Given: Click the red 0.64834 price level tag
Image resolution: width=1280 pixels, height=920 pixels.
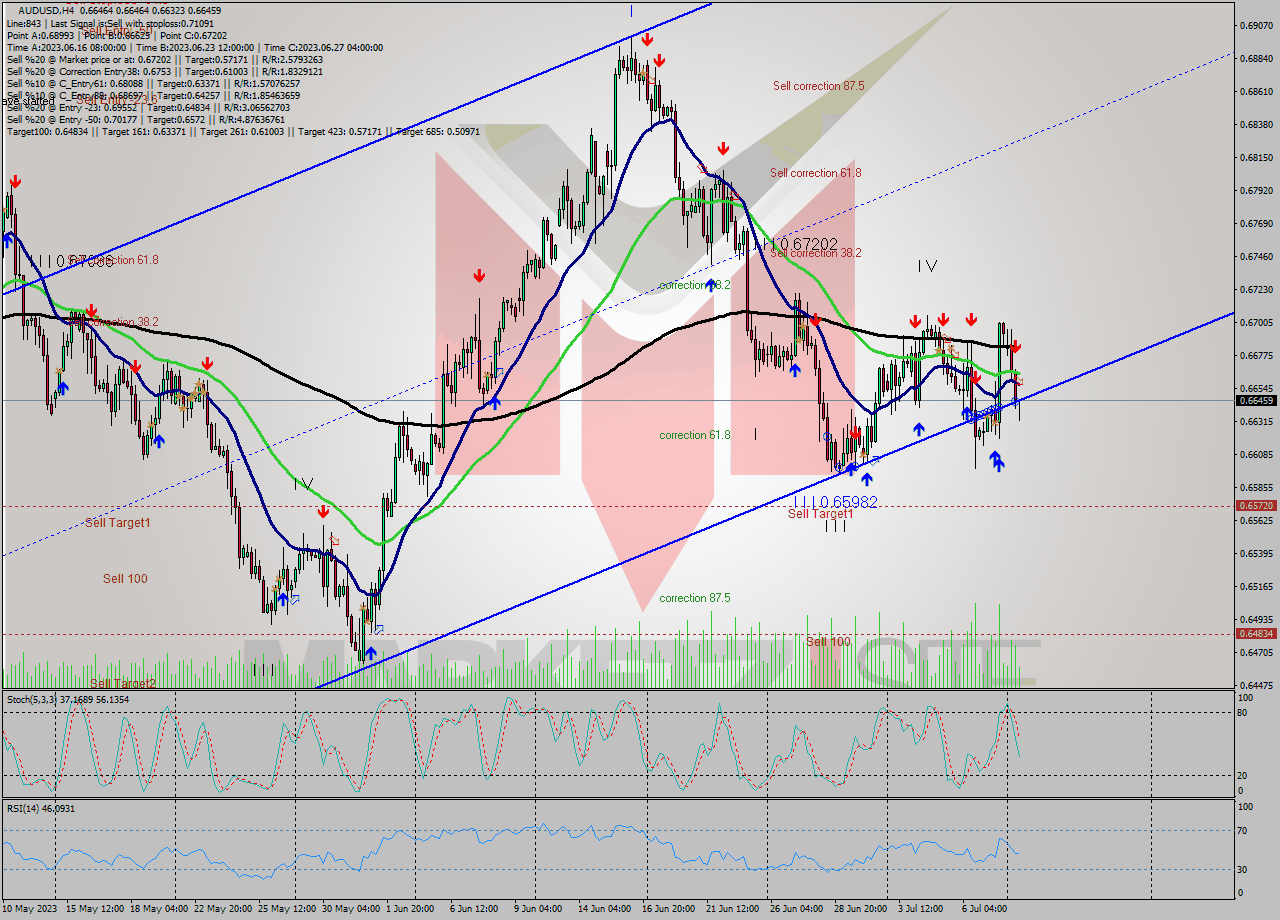Looking at the screenshot, I should (x=1257, y=633).
